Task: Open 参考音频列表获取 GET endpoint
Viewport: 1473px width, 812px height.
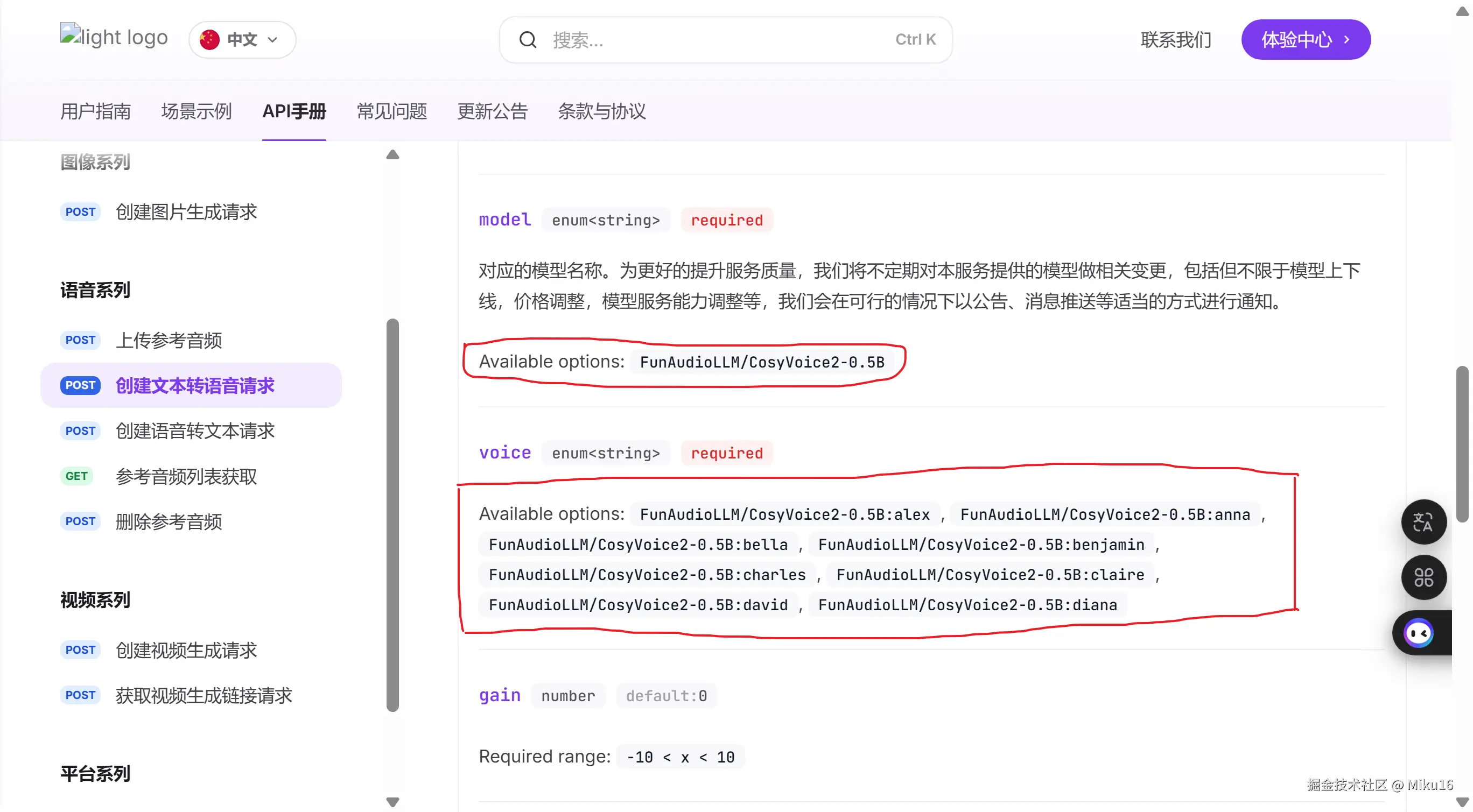Action: 186,476
